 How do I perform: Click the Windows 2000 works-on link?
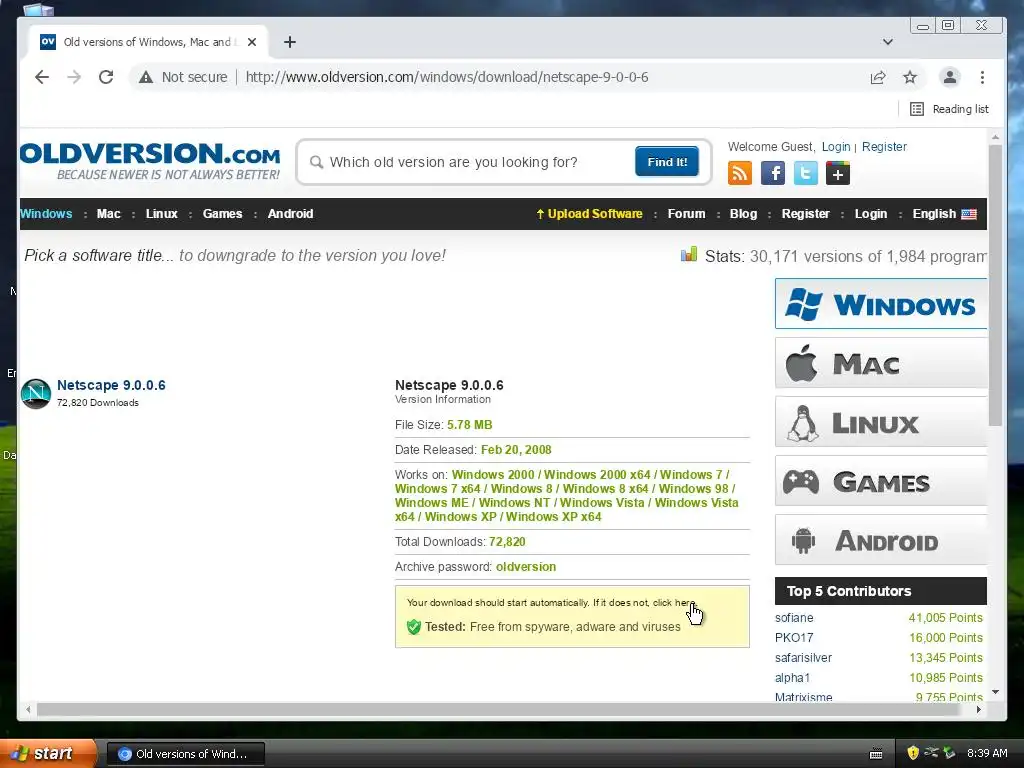pyautogui.click(x=493, y=475)
